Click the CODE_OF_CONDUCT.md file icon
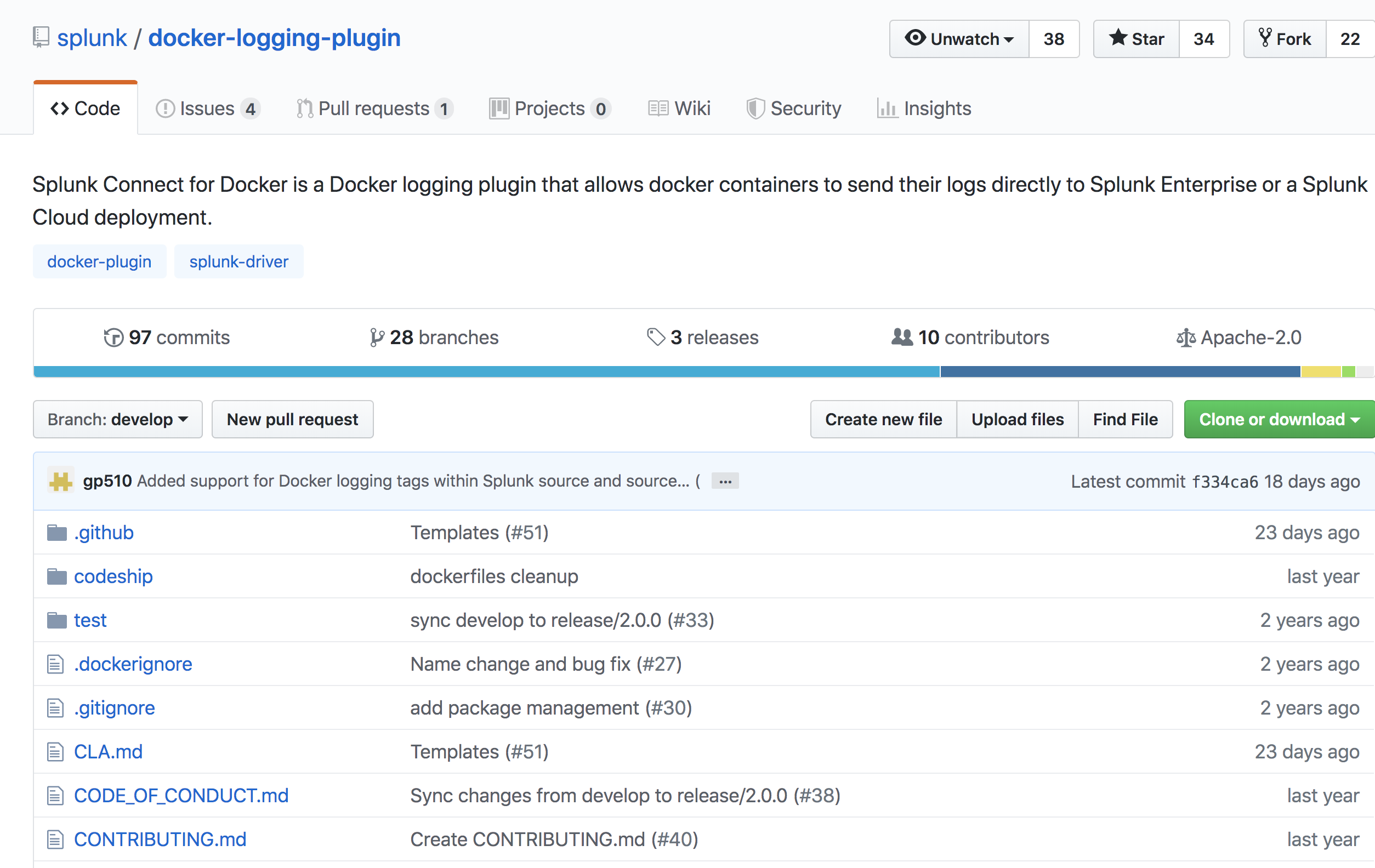Image resolution: width=1375 pixels, height=868 pixels. (x=55, y=796)
